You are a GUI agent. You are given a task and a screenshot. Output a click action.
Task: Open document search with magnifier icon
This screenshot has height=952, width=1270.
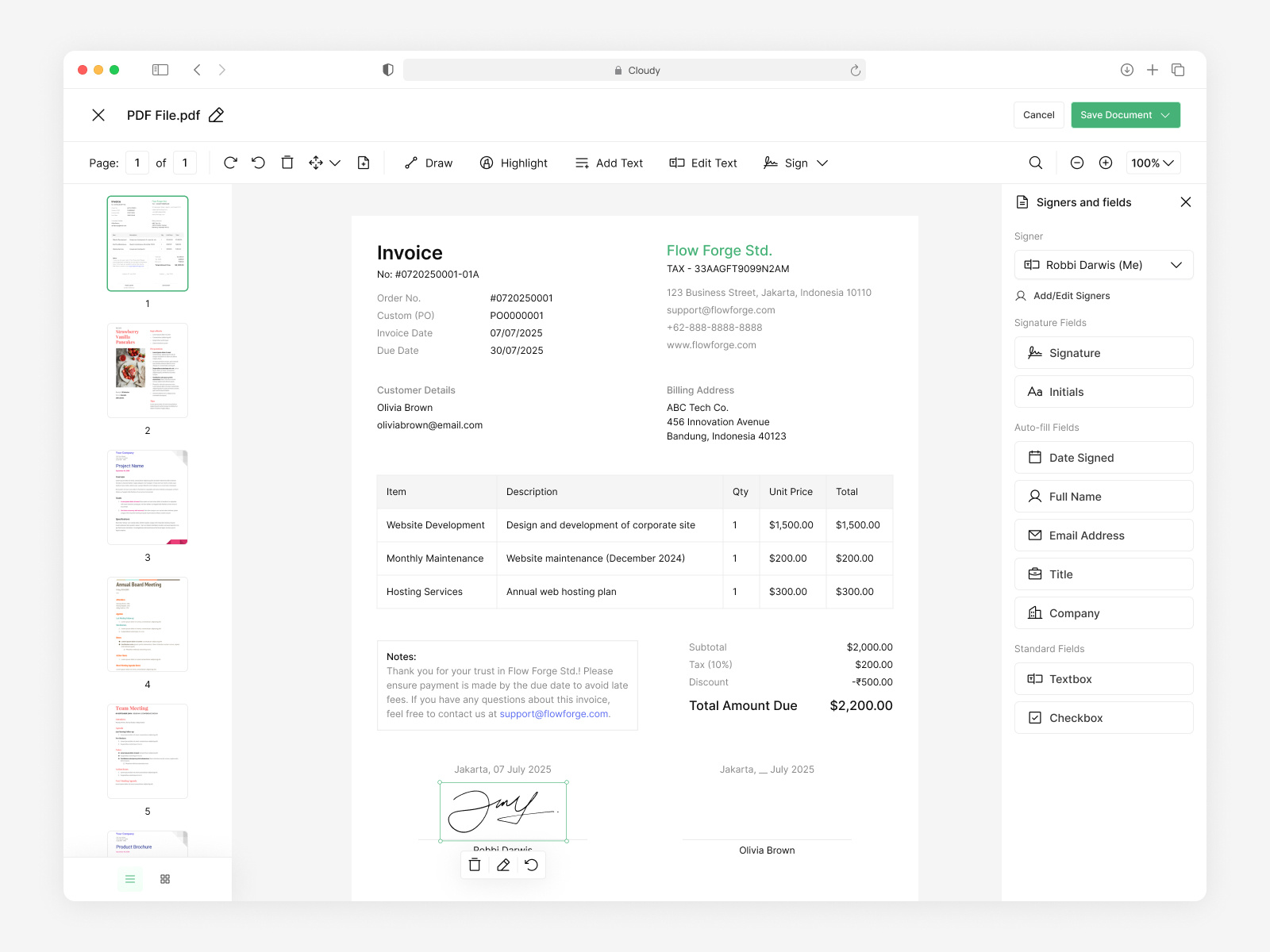coord(1036,163)
